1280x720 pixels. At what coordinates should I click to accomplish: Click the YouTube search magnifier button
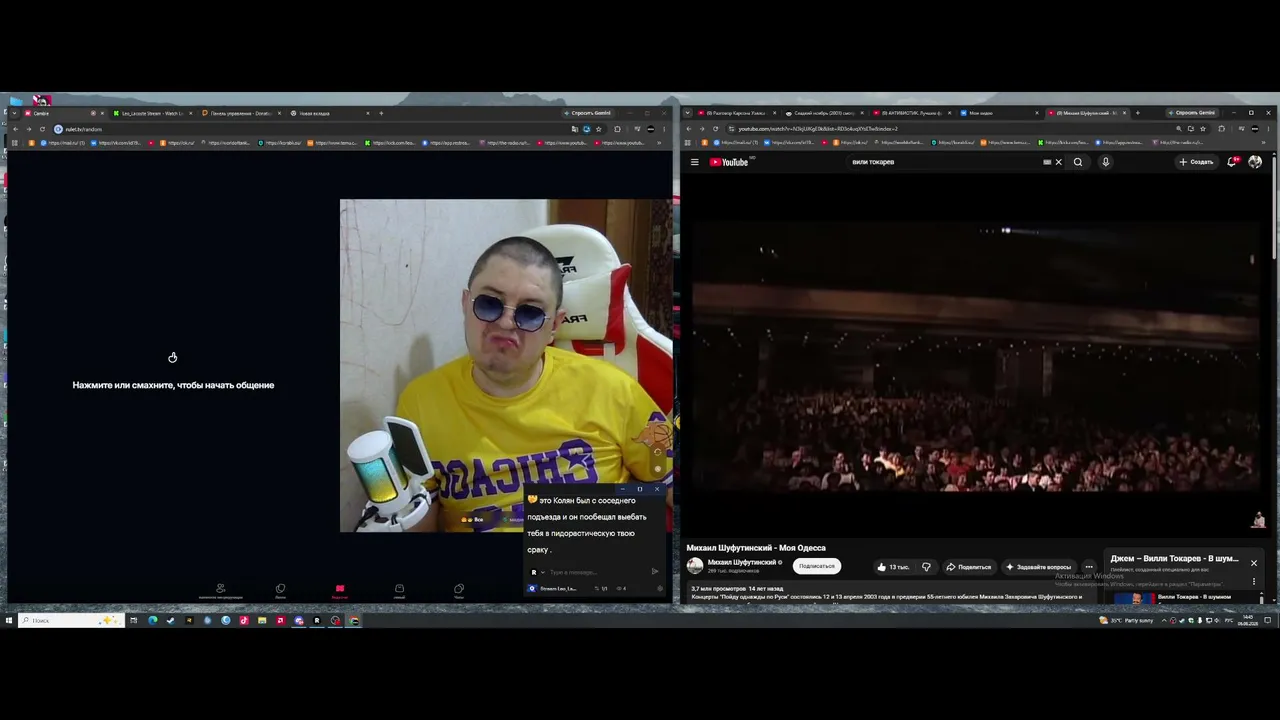click(x=1078, y=162)
